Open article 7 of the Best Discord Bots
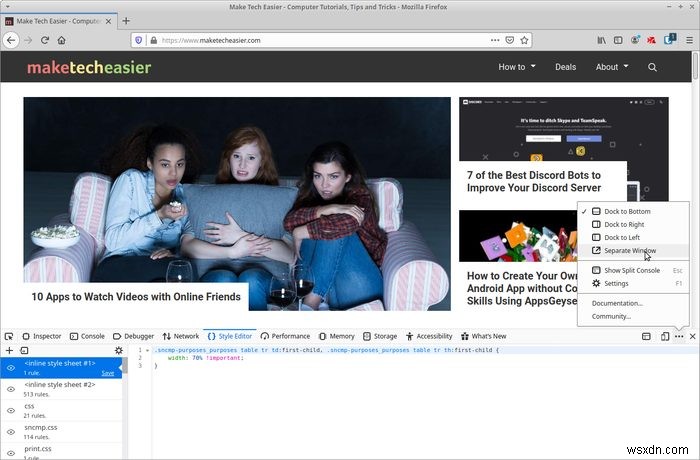 (x=534, y=181)
